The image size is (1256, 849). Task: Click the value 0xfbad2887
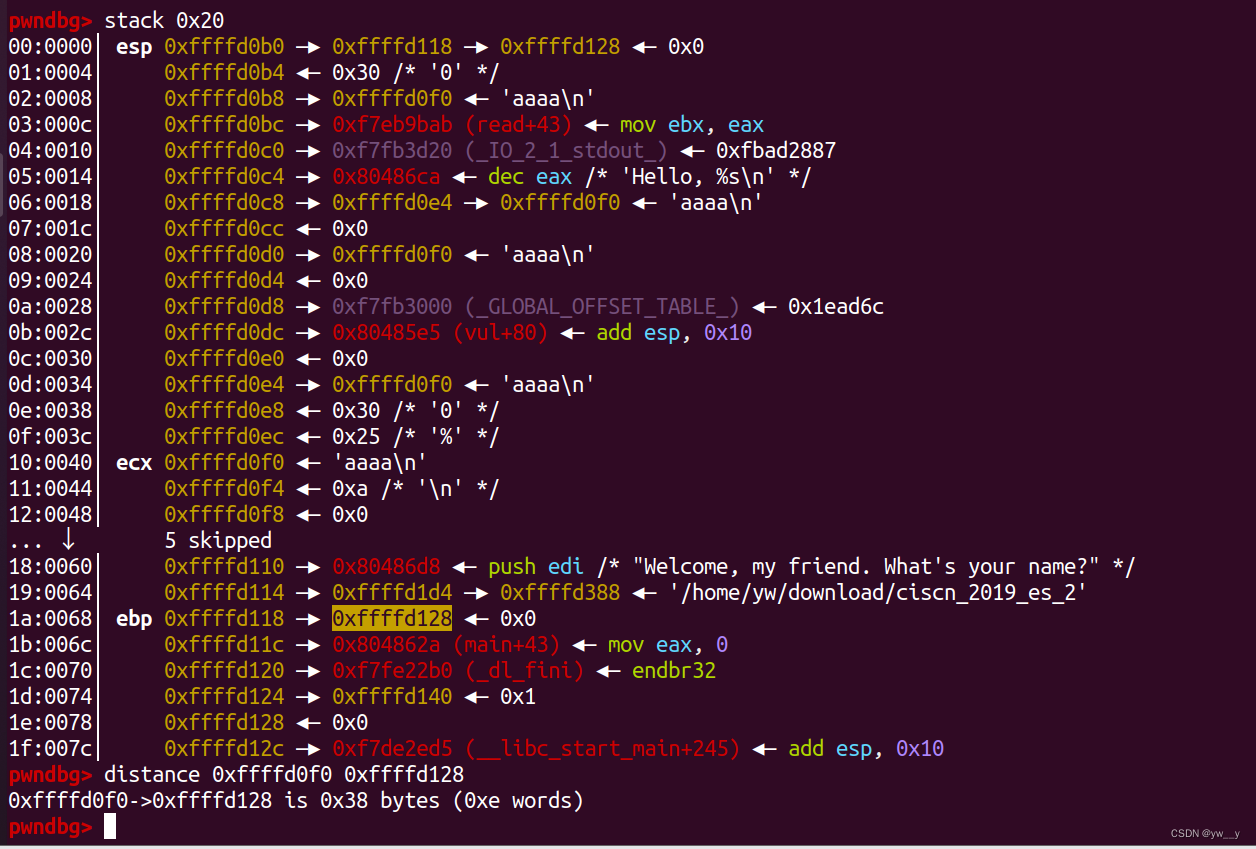[x=776, y=151]
